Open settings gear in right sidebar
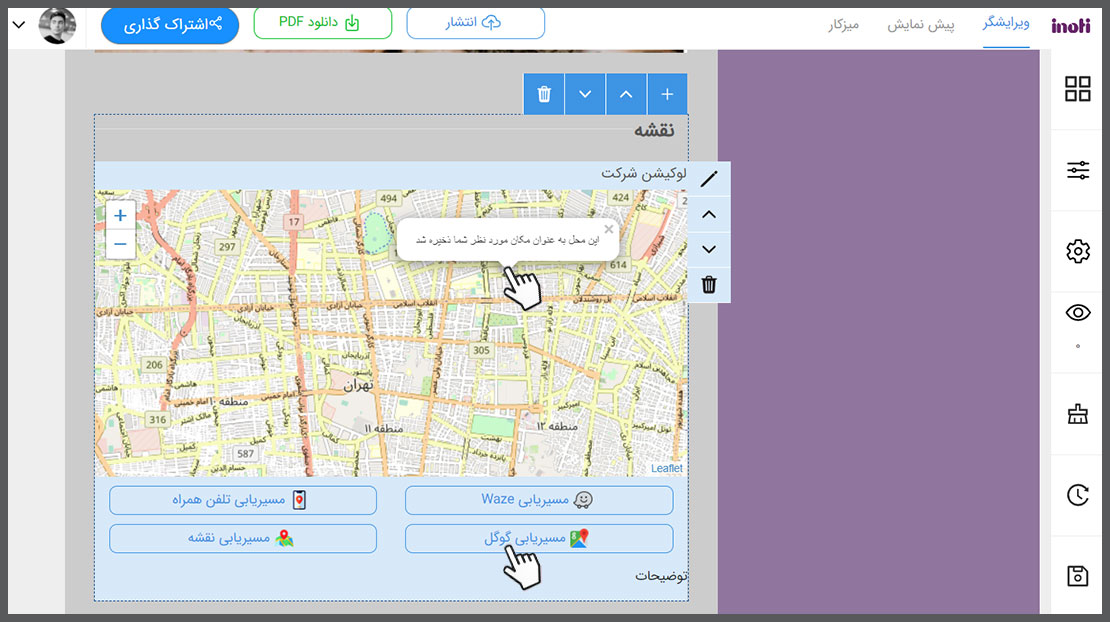Screen dimensions: 1110x622 click(1077, 252)
